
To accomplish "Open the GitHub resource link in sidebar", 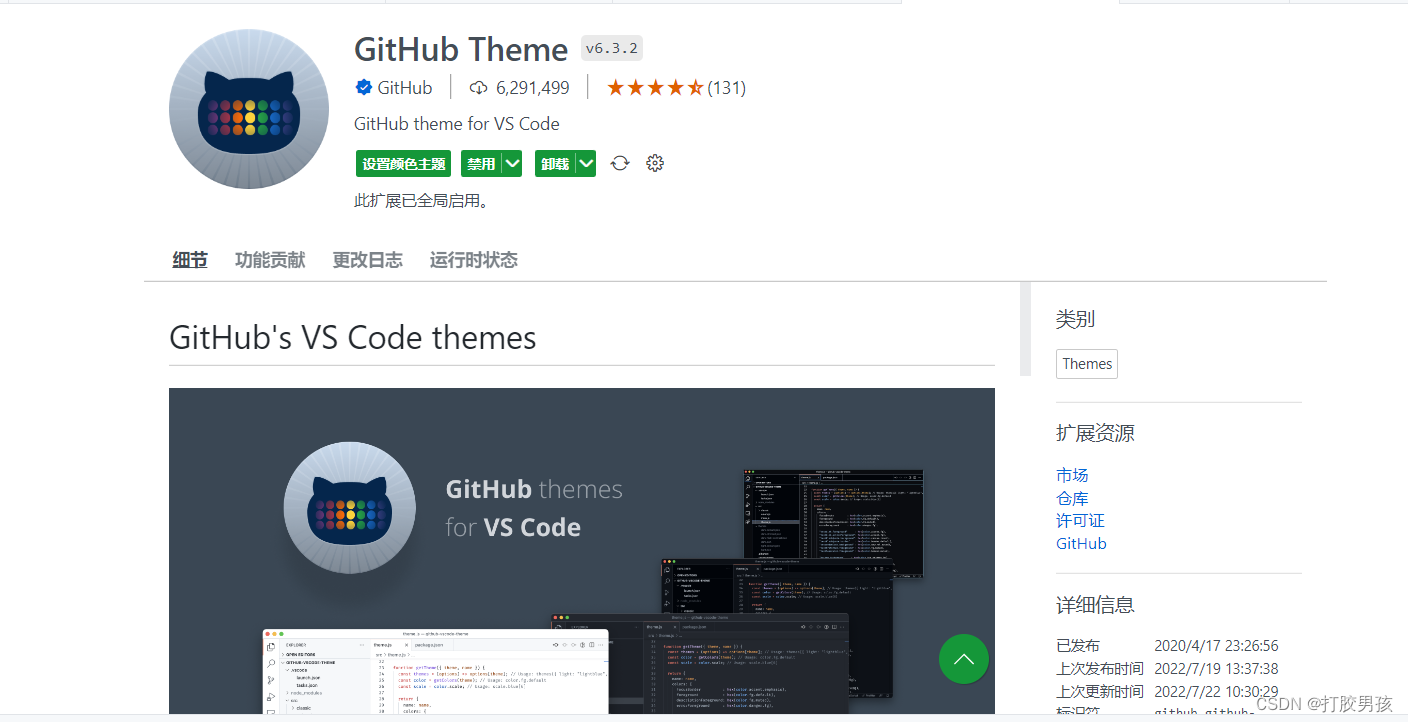I will [1081, 544].
